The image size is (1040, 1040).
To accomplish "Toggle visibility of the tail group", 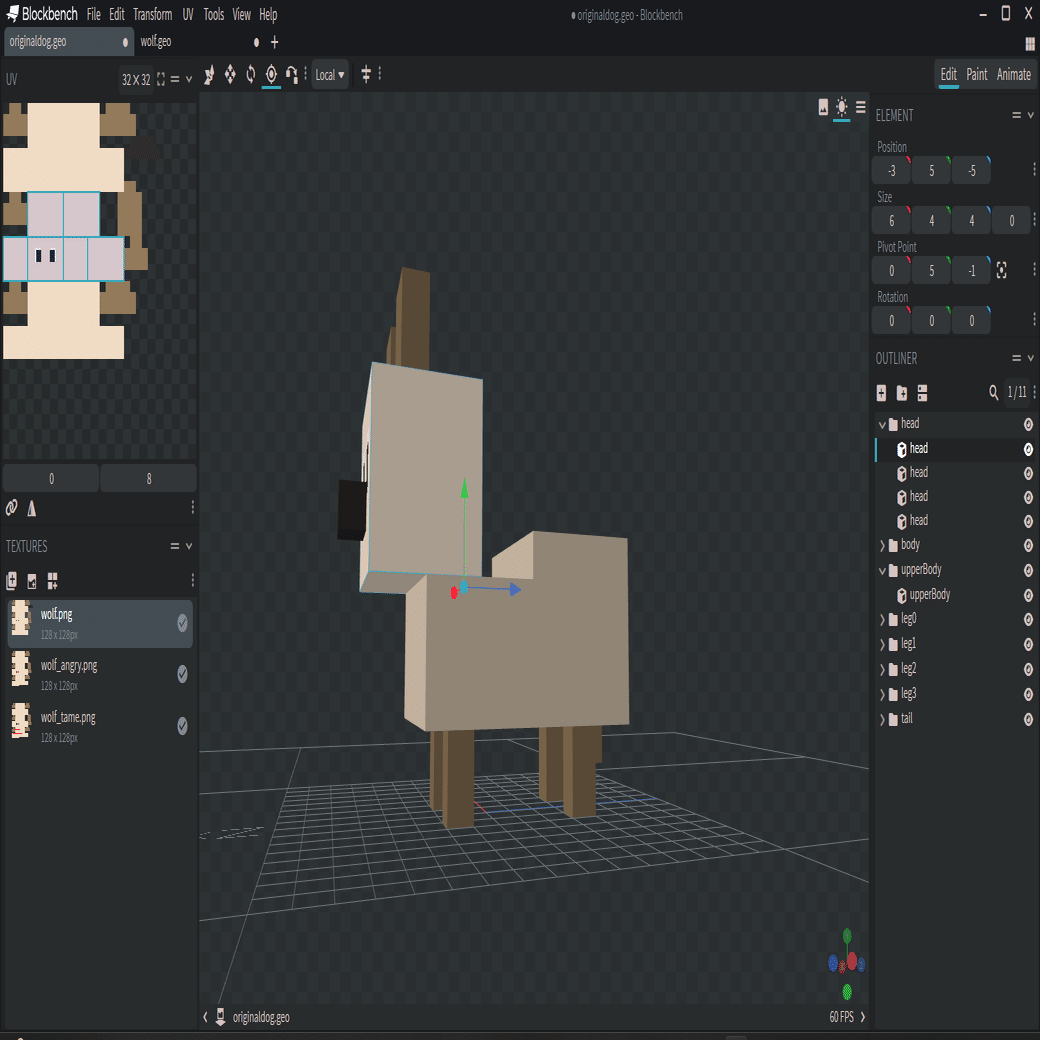I will (1028, 719).
